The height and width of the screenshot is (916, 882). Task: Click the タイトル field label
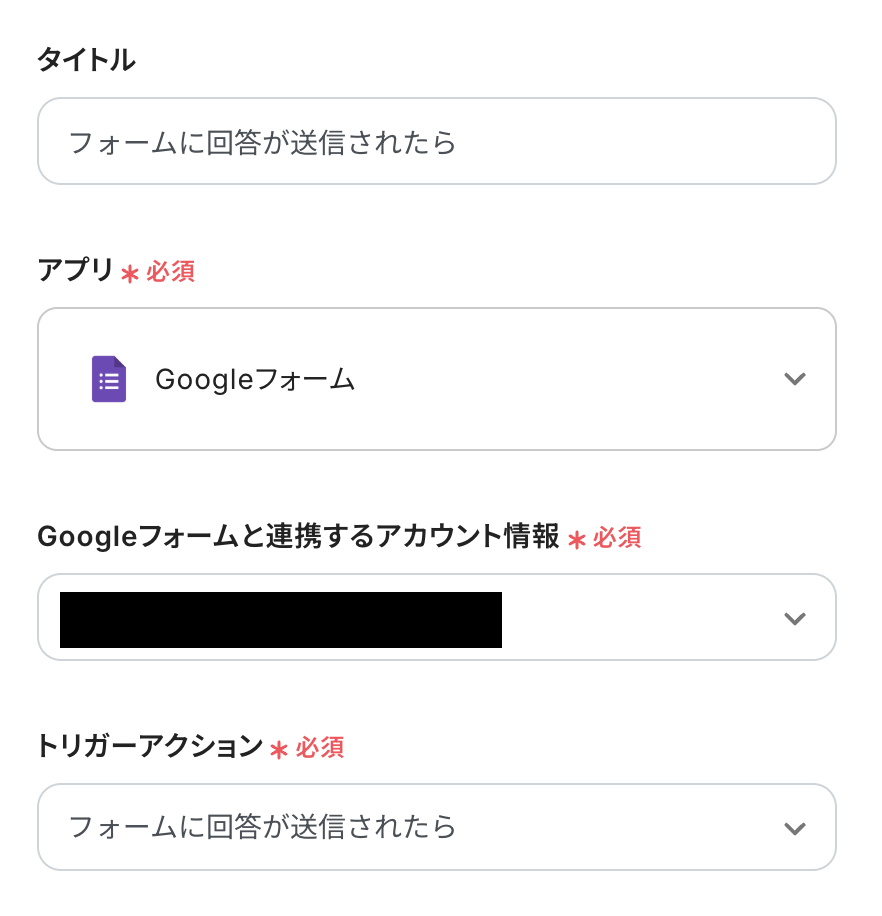pos(86,61)
